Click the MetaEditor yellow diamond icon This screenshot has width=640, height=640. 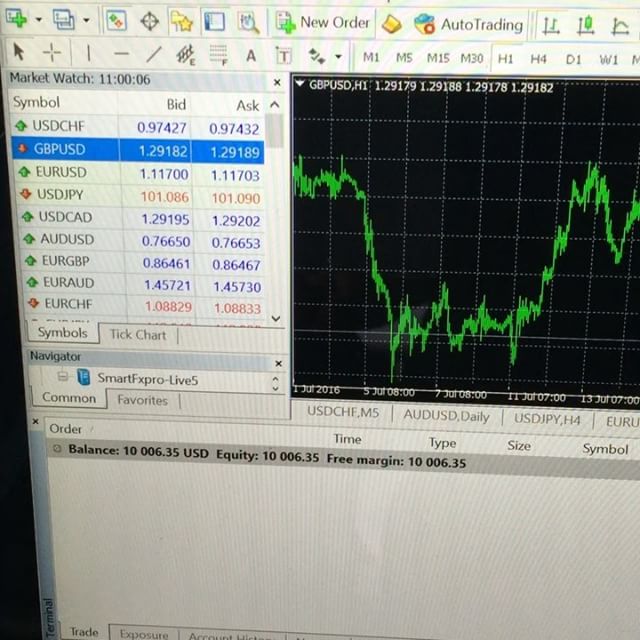(391, 24)
